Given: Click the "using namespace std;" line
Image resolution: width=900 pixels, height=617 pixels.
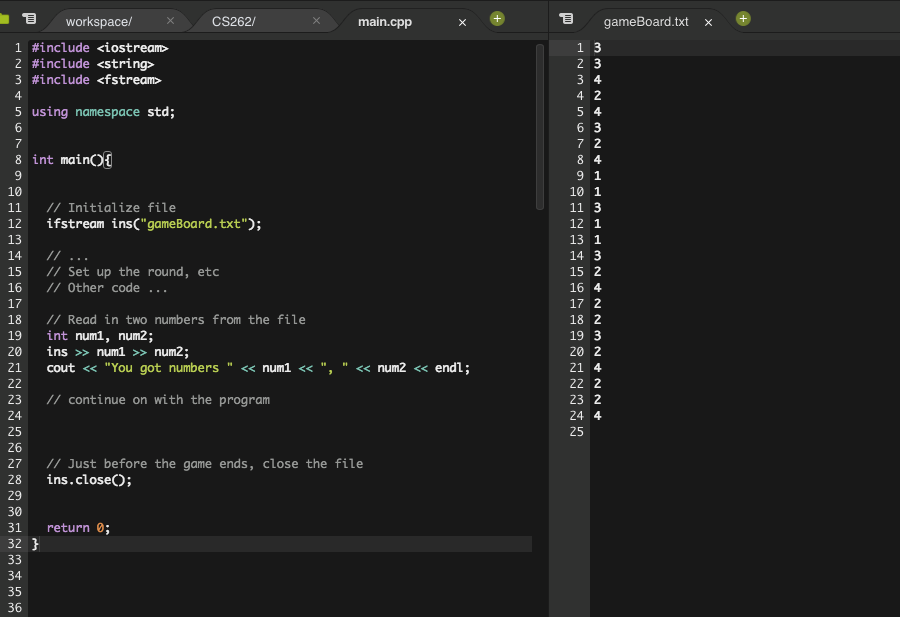Looking at the screenshot, I should click(103, 112).
